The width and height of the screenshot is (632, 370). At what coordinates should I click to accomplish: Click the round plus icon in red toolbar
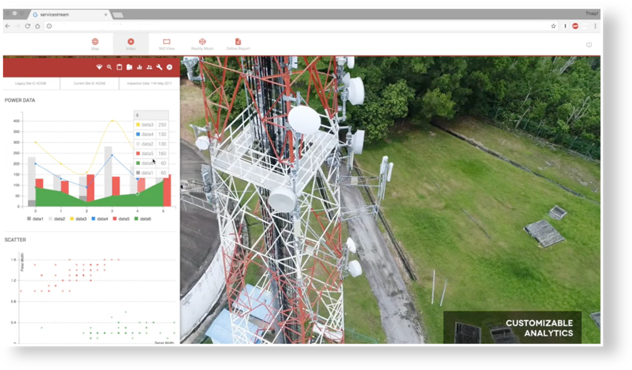[170, 67]
